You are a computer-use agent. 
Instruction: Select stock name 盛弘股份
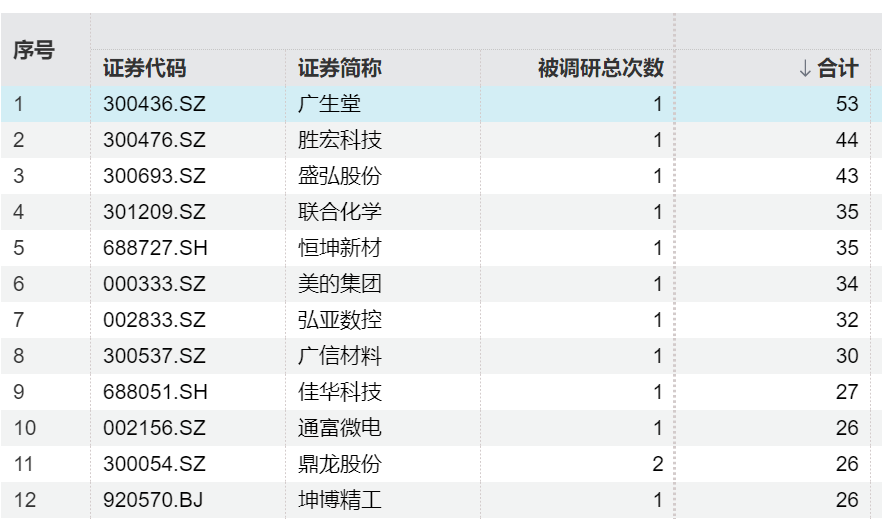(x=340, y=176)
